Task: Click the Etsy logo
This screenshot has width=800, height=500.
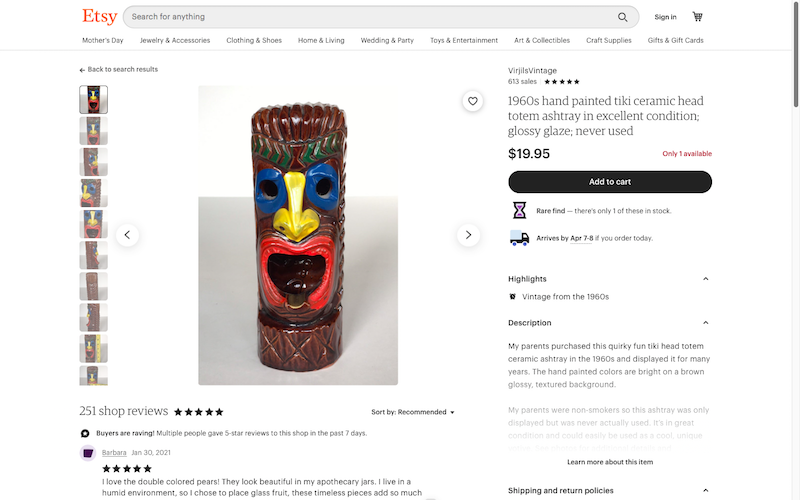Action: click(x=99, y=17)
